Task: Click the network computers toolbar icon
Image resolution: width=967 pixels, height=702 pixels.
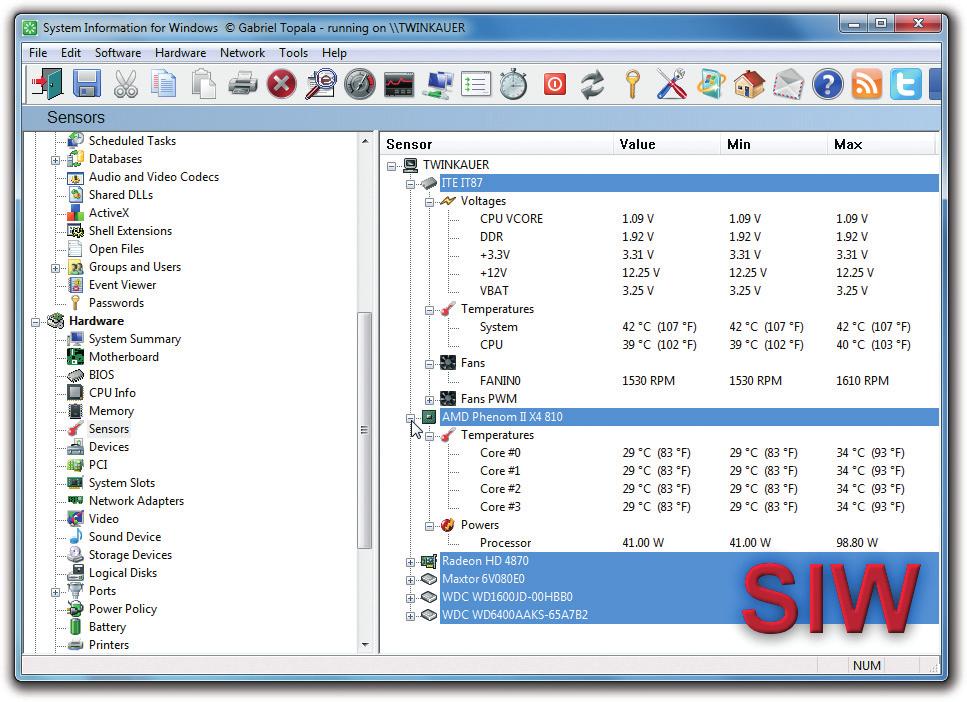Action: point(438,85)
